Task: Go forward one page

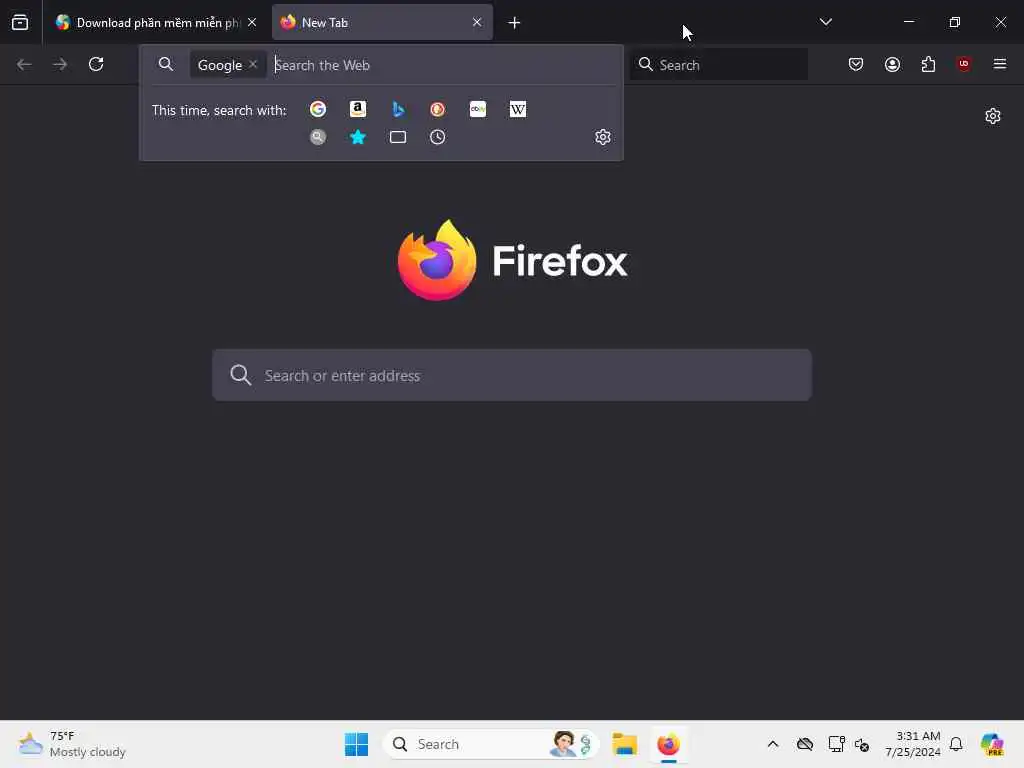Action: point(60,64)
